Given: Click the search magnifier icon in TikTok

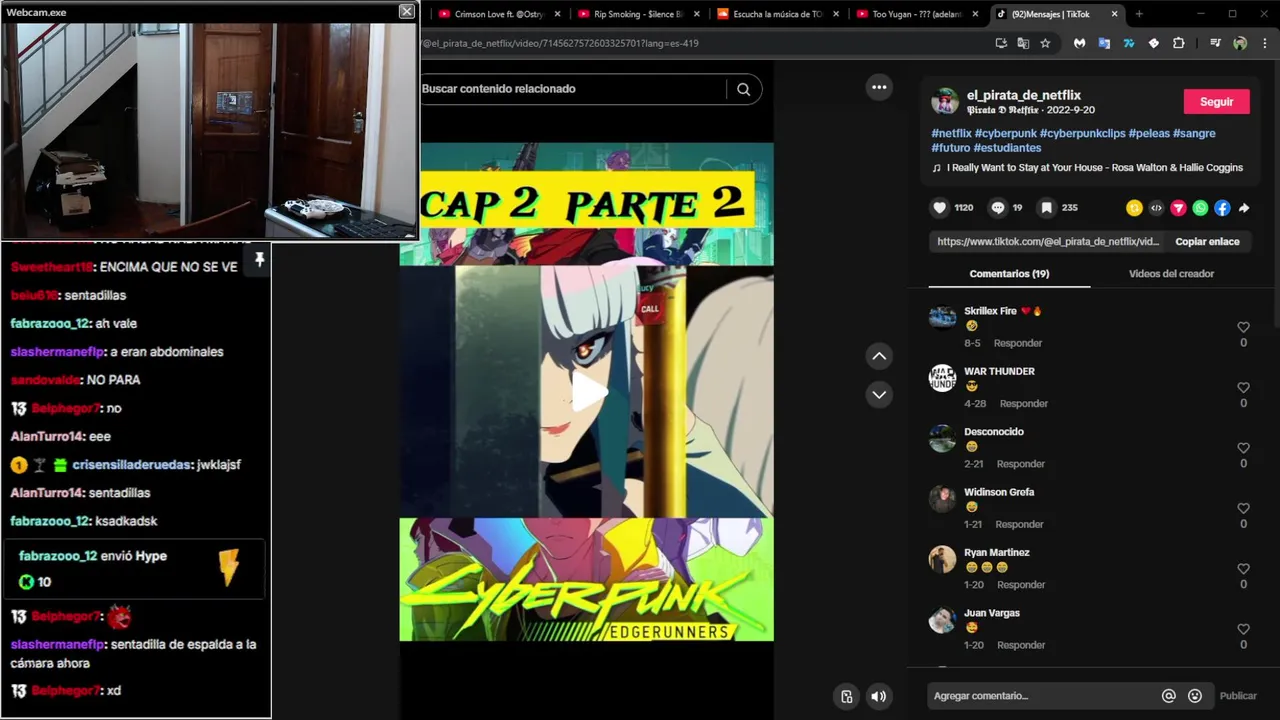Looking at the screenshot, I should point(743,89).
